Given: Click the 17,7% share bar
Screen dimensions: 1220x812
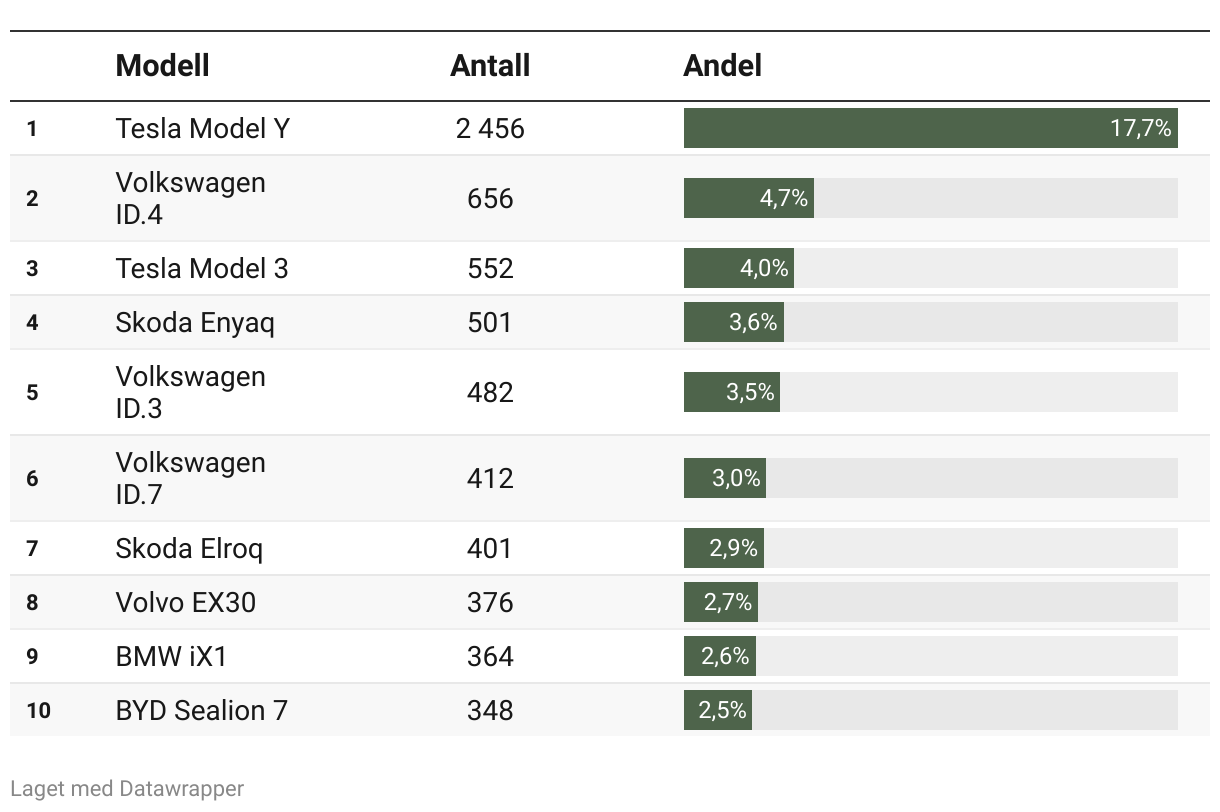Looking at the screenshot, I should [930, 128].
